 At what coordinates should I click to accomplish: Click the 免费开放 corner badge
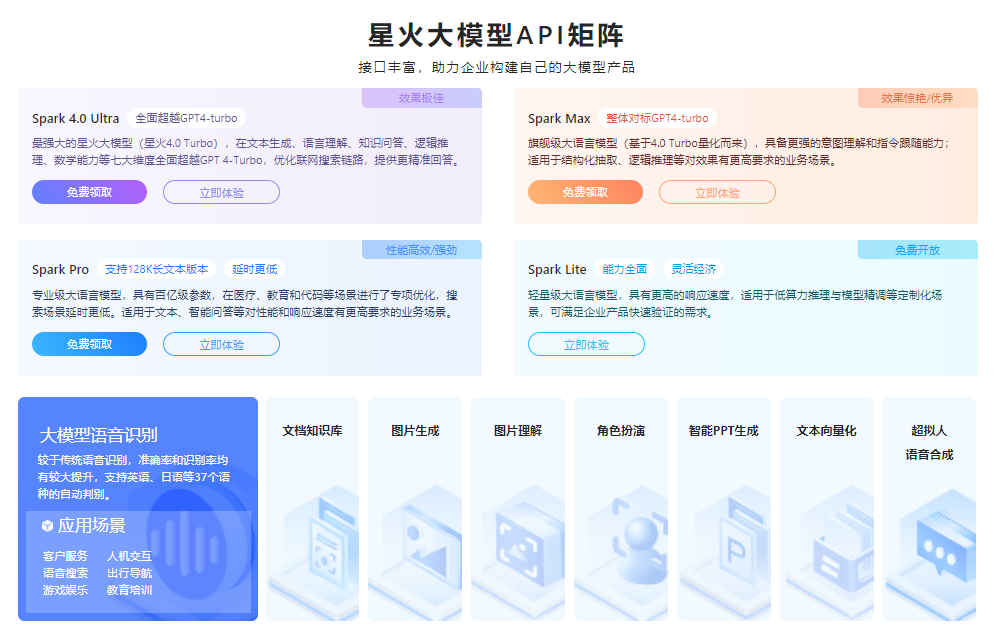coord(917,250)
